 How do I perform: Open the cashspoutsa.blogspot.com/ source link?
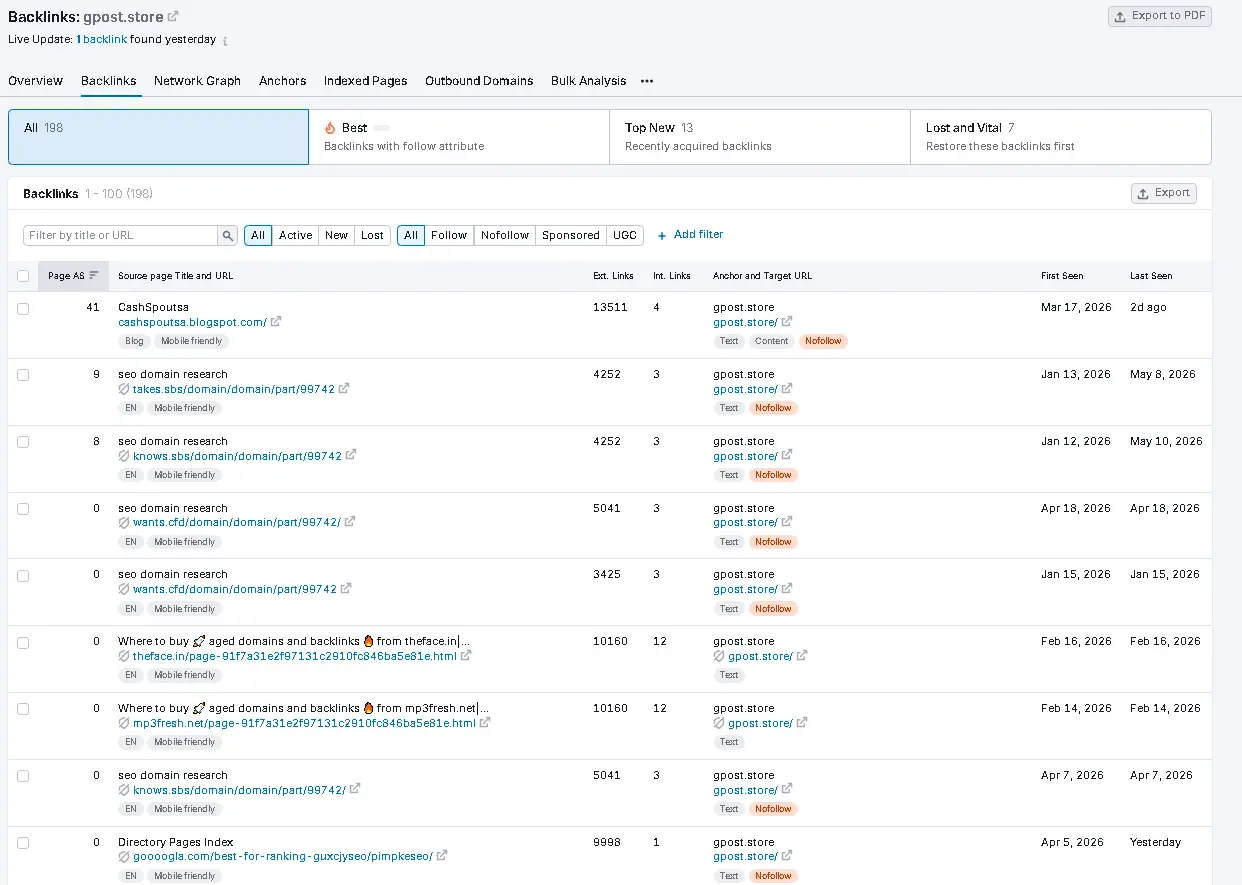pyautogui.click(x=192, y=322)
